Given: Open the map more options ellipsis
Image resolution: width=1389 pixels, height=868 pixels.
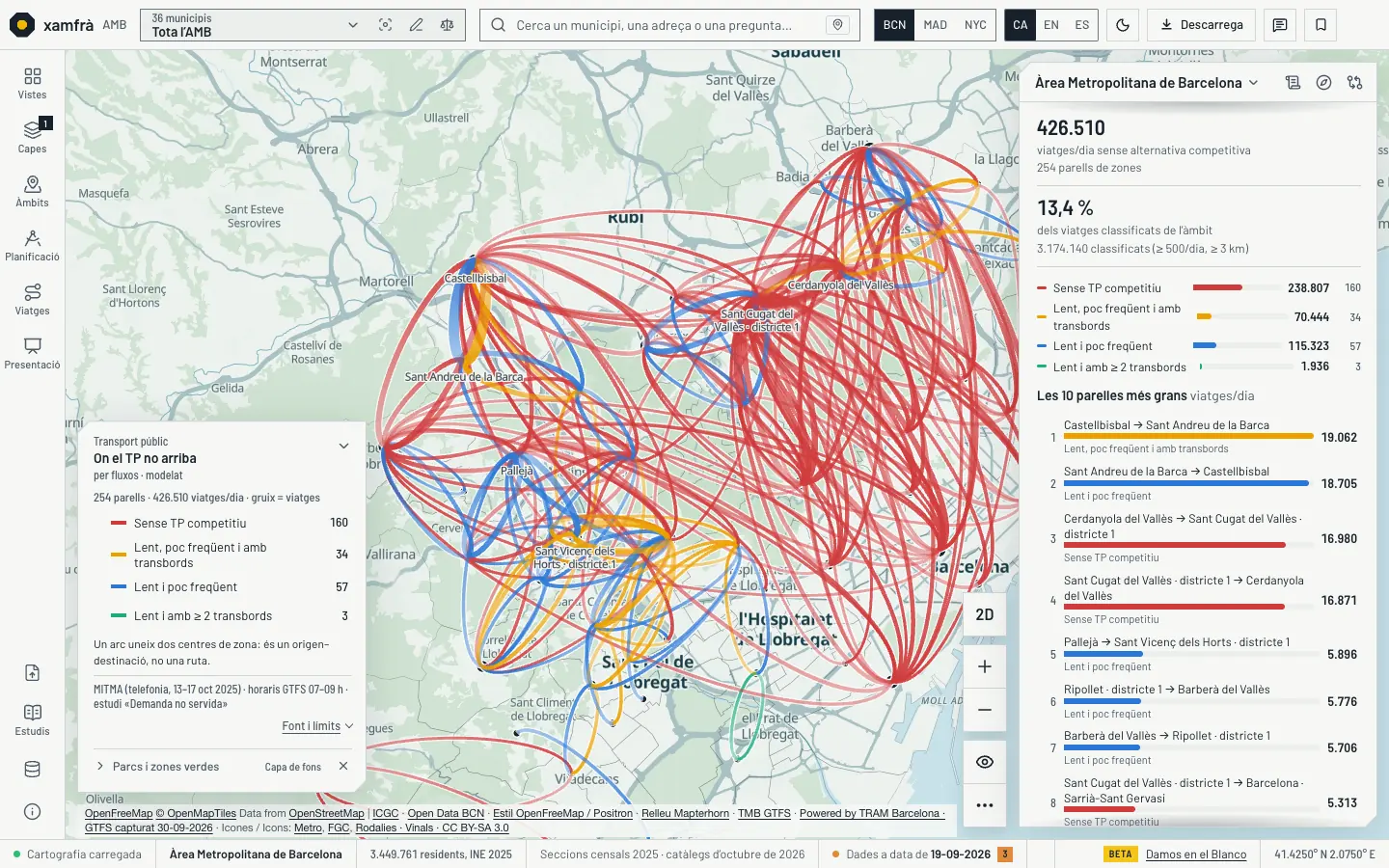Looking at the screenshot, I should [984, 805].
